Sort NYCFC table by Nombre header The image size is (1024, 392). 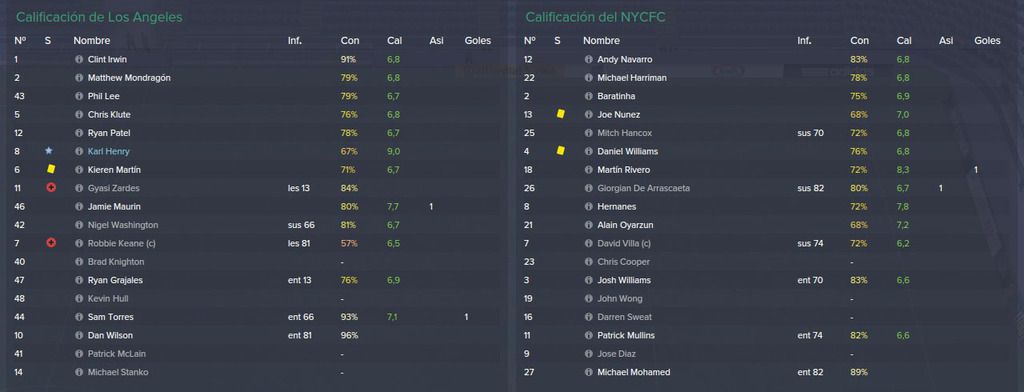point(601,41)
